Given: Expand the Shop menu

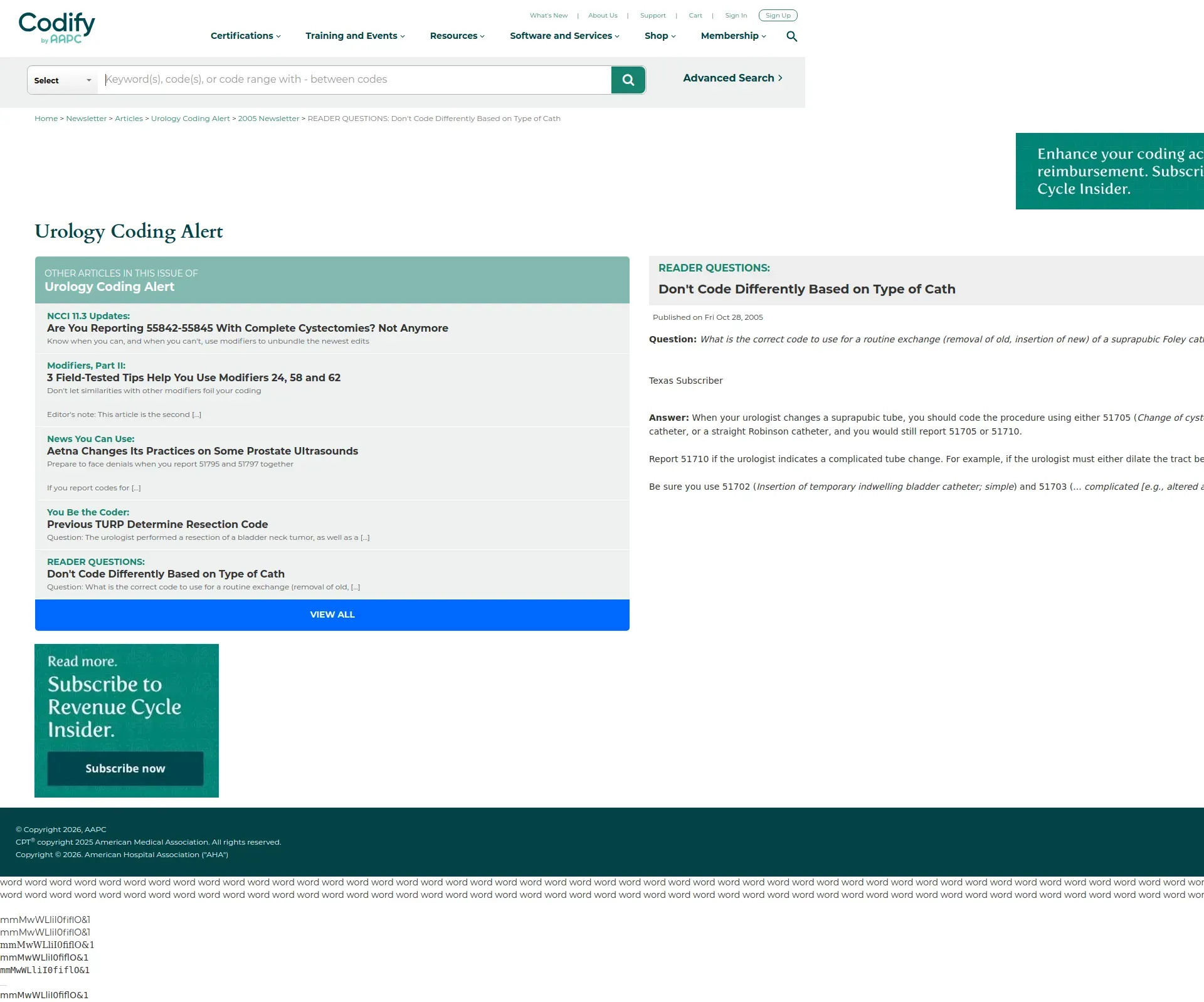Looking at the screenshot, I should pos(660,36).
